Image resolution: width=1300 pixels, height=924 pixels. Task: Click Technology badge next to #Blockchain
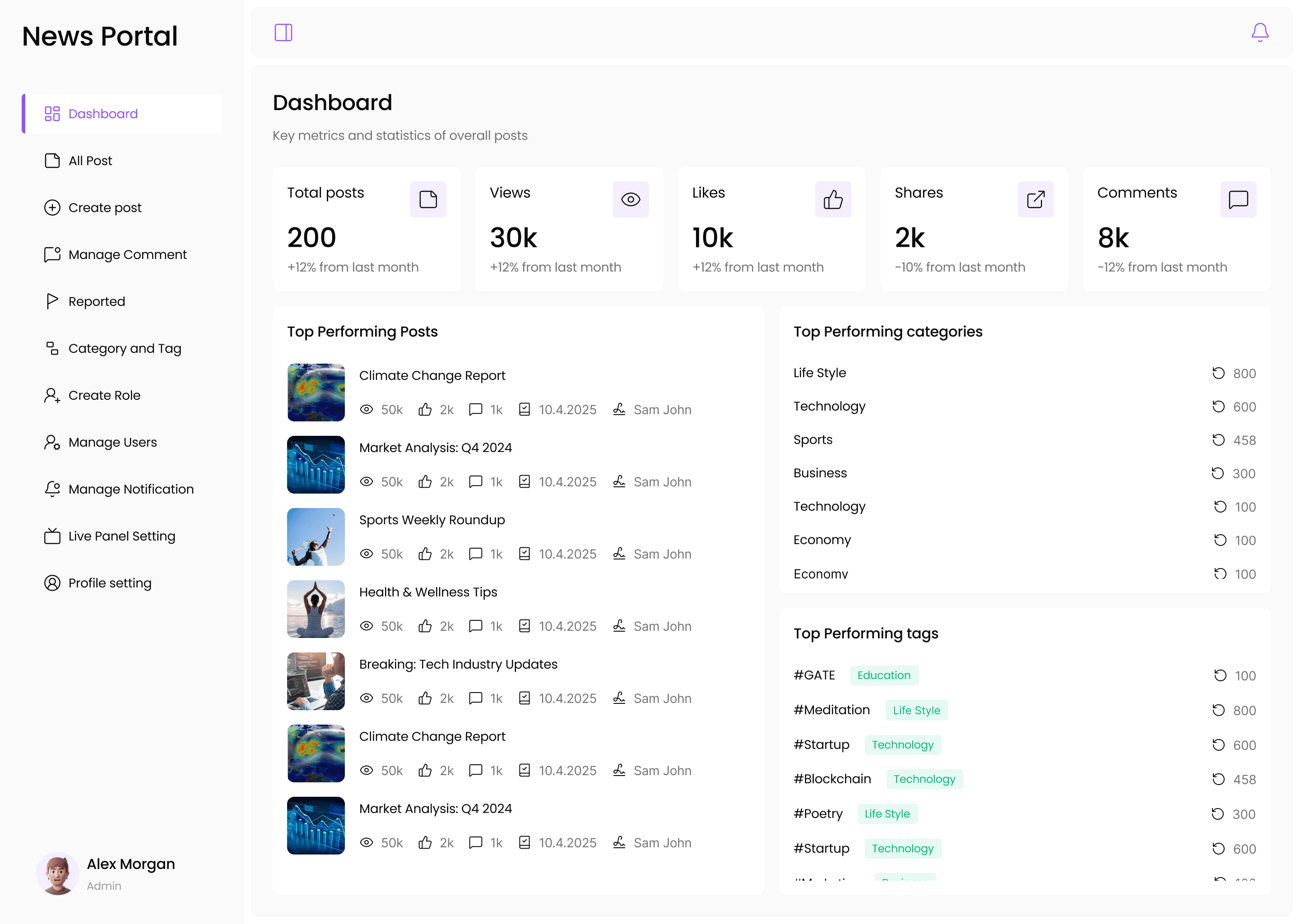point(924,779)
